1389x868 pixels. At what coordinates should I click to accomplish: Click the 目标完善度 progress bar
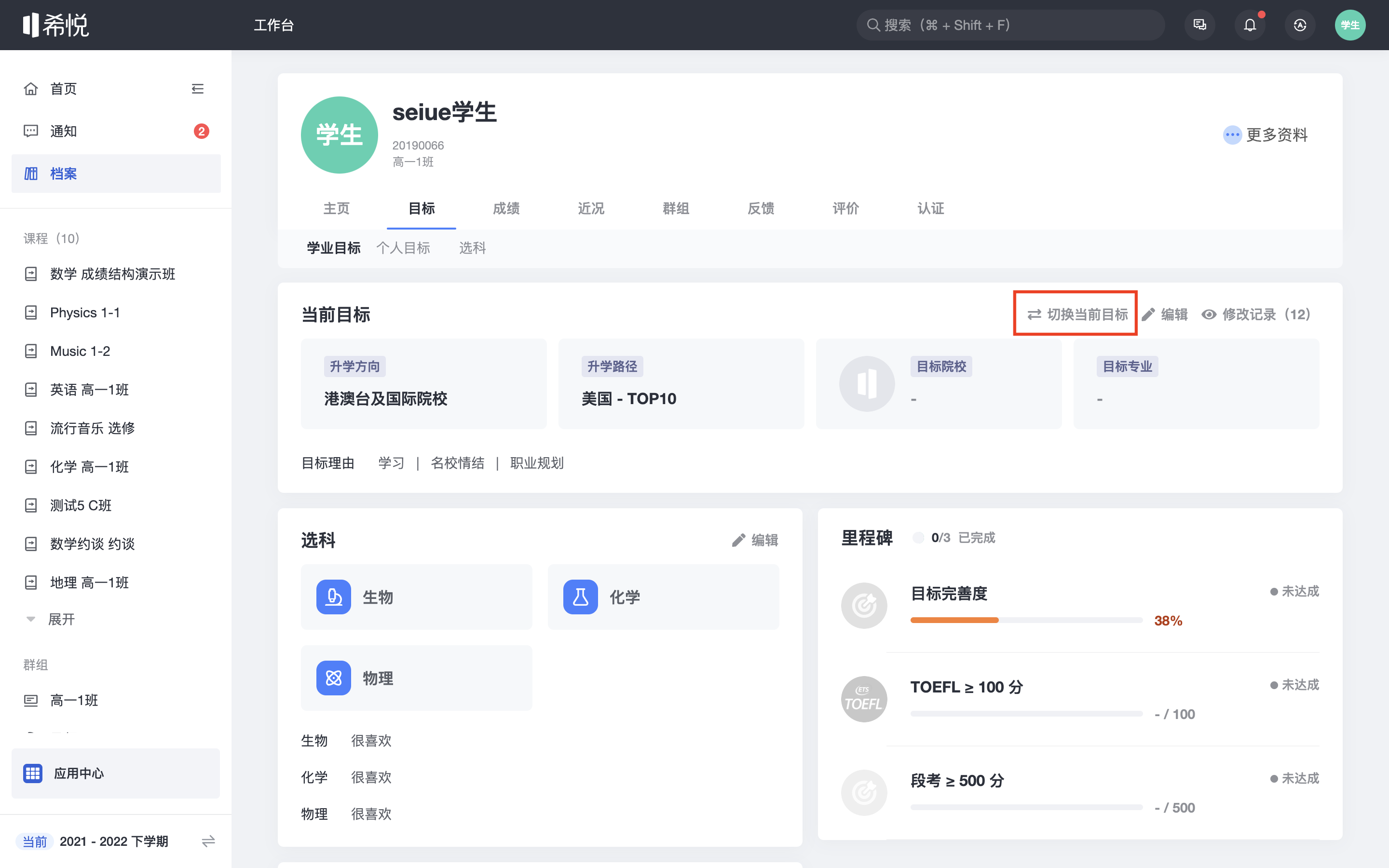pos(1026,620)
